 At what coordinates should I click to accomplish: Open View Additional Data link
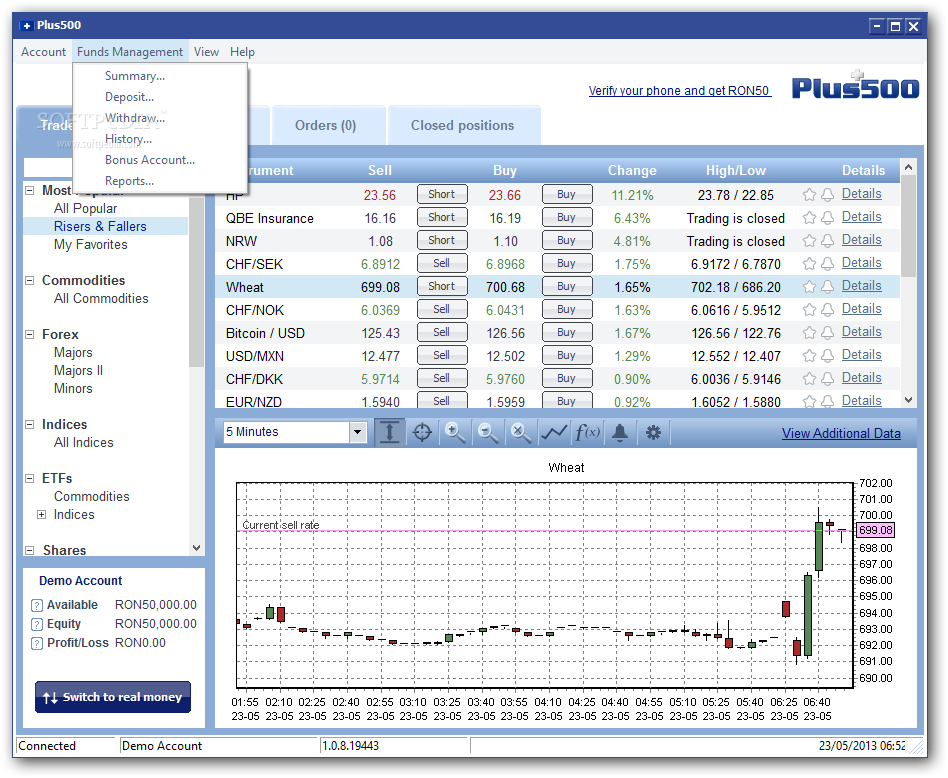pyautogui.click(x=841, y=433)
